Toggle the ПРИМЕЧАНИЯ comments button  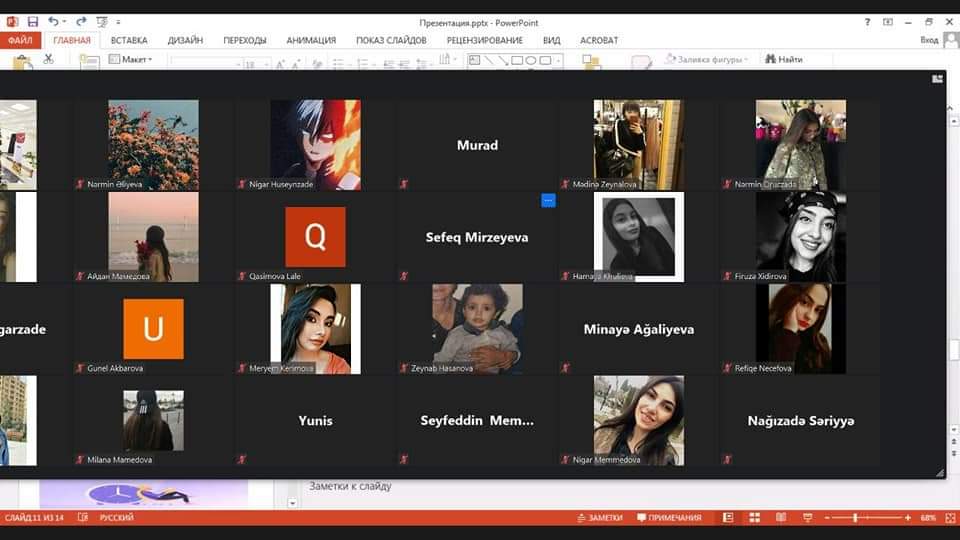669,518
